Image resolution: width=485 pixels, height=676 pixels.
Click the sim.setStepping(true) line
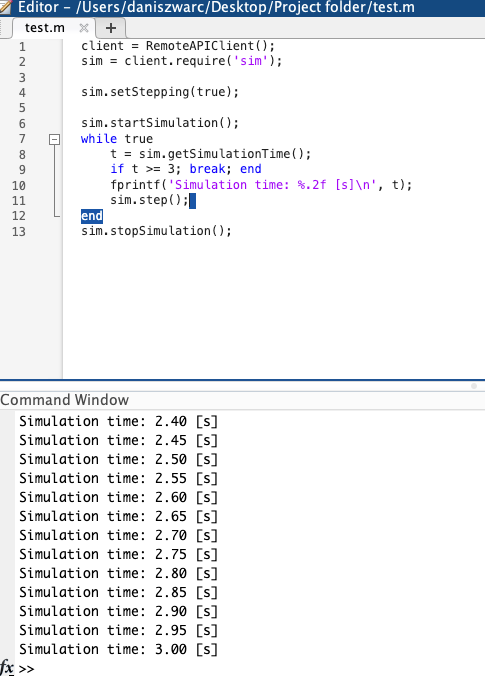[x=160, y=92]
